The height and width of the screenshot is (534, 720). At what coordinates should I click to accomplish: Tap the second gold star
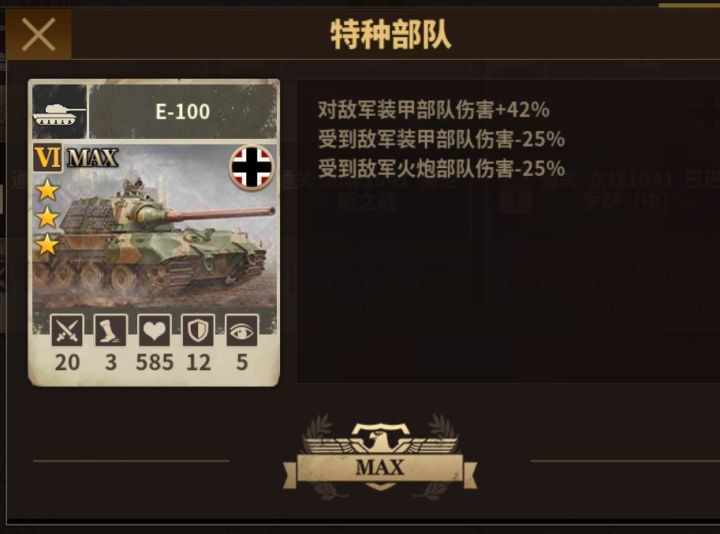[48, 217]
